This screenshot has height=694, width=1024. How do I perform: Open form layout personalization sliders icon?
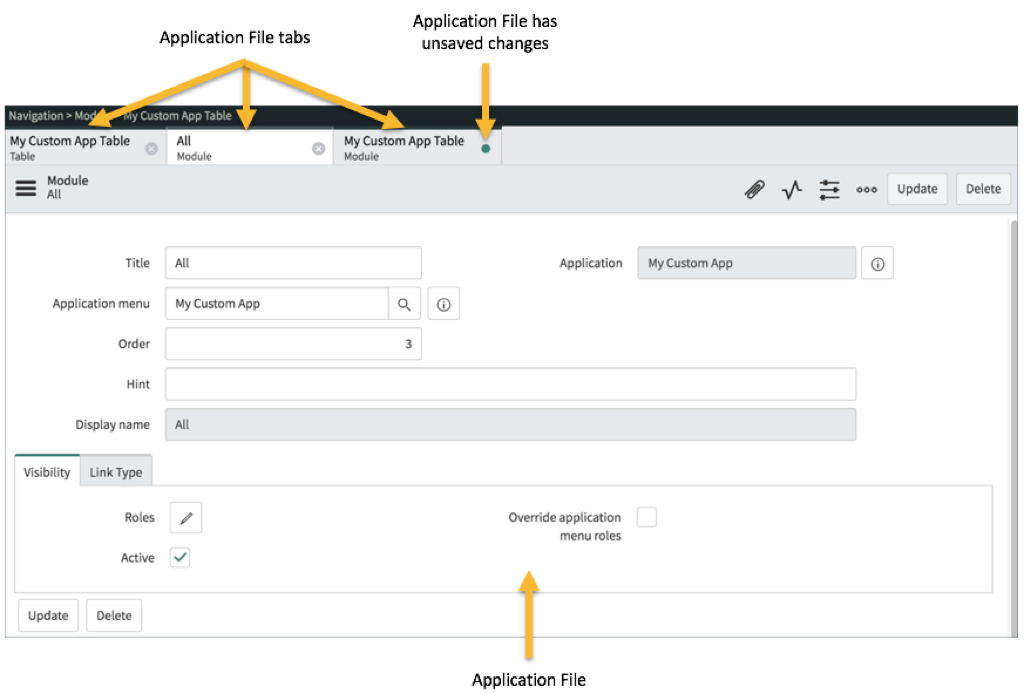(829, 189)
